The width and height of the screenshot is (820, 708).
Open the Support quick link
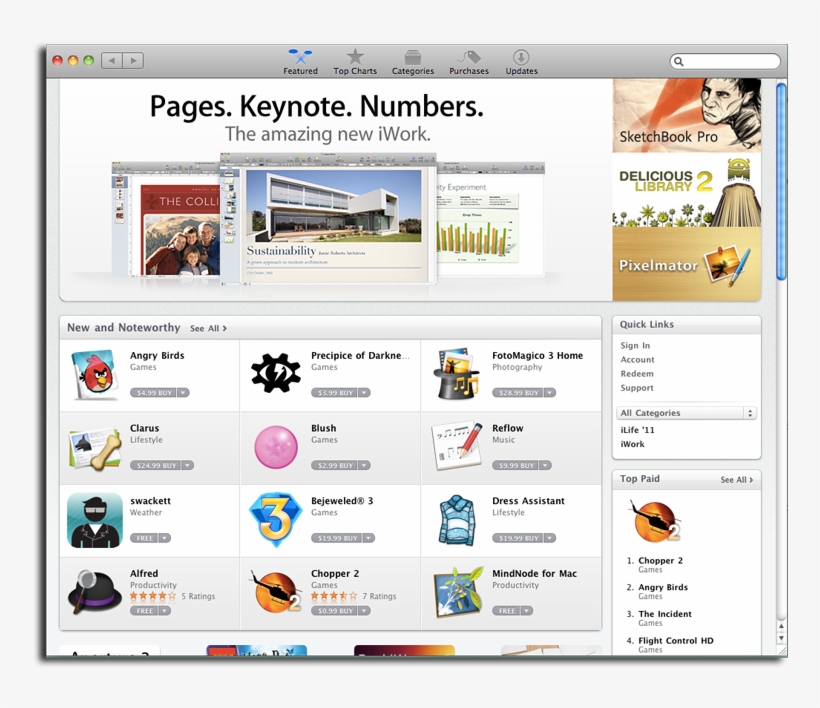[636, 388]
